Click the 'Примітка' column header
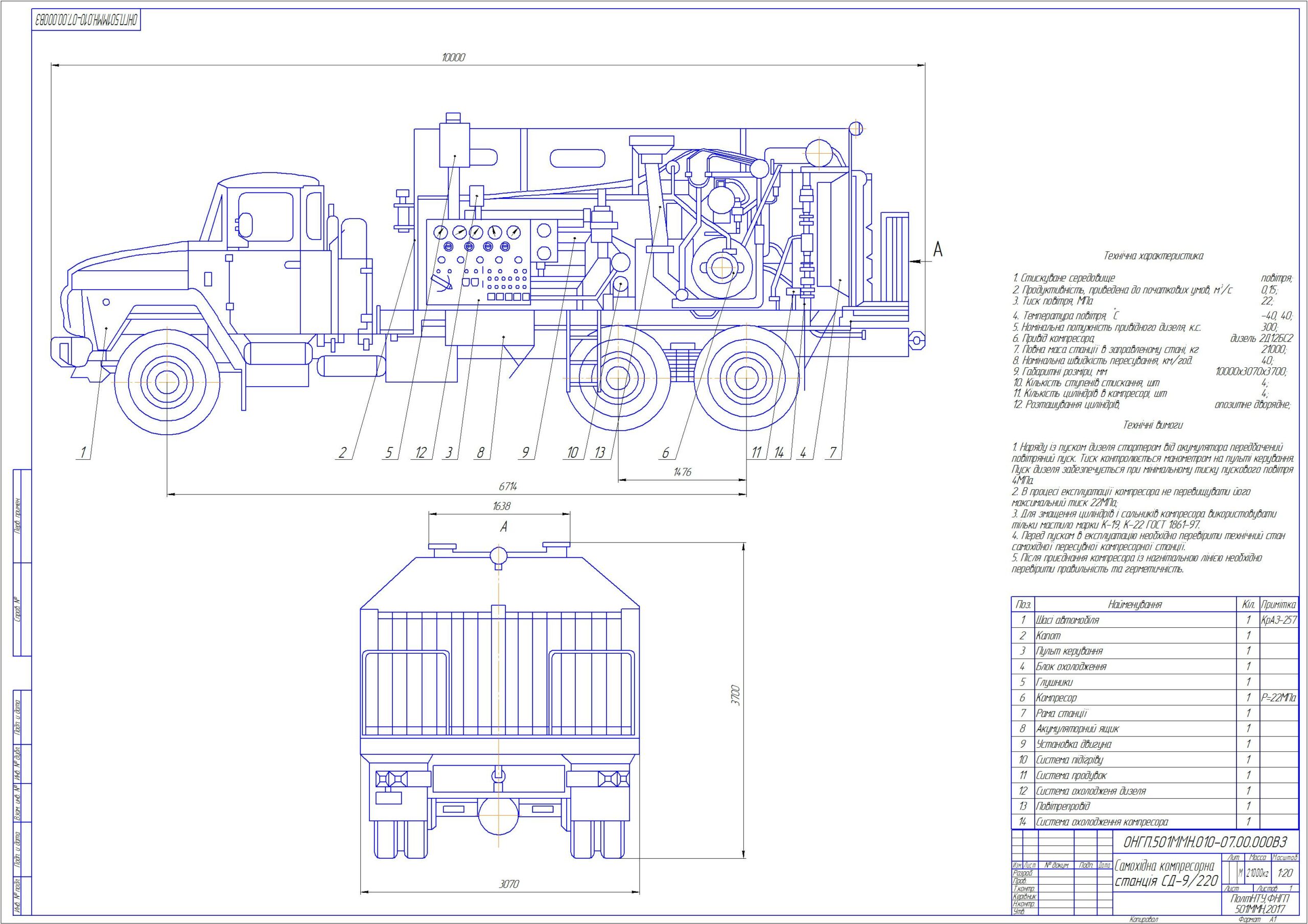 (1279, 605)
